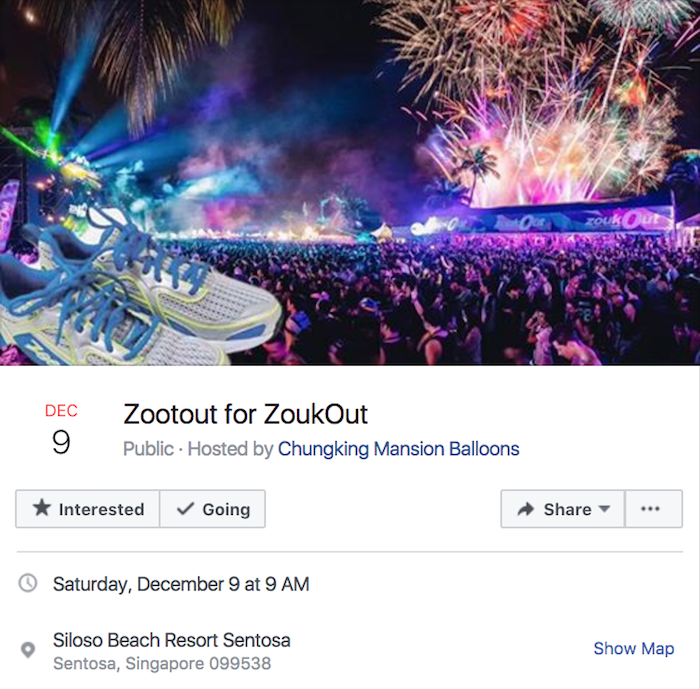Click the star icon on Interested button

(x=41, y=508)
